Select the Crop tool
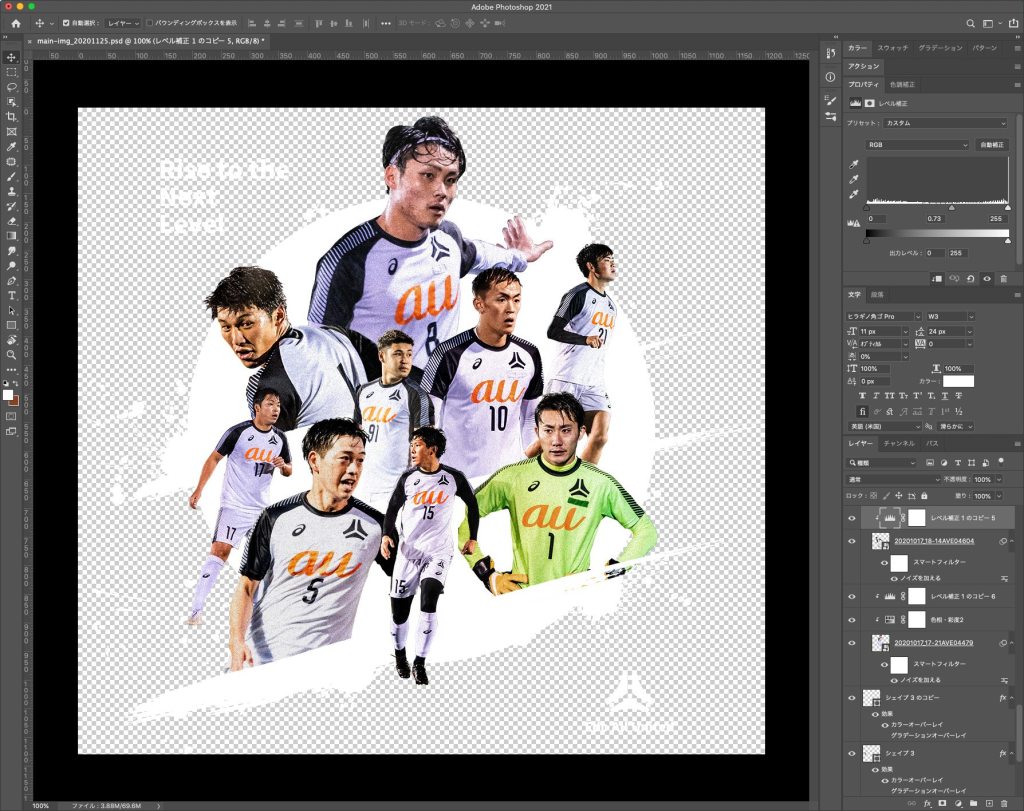 click(11, 116)
